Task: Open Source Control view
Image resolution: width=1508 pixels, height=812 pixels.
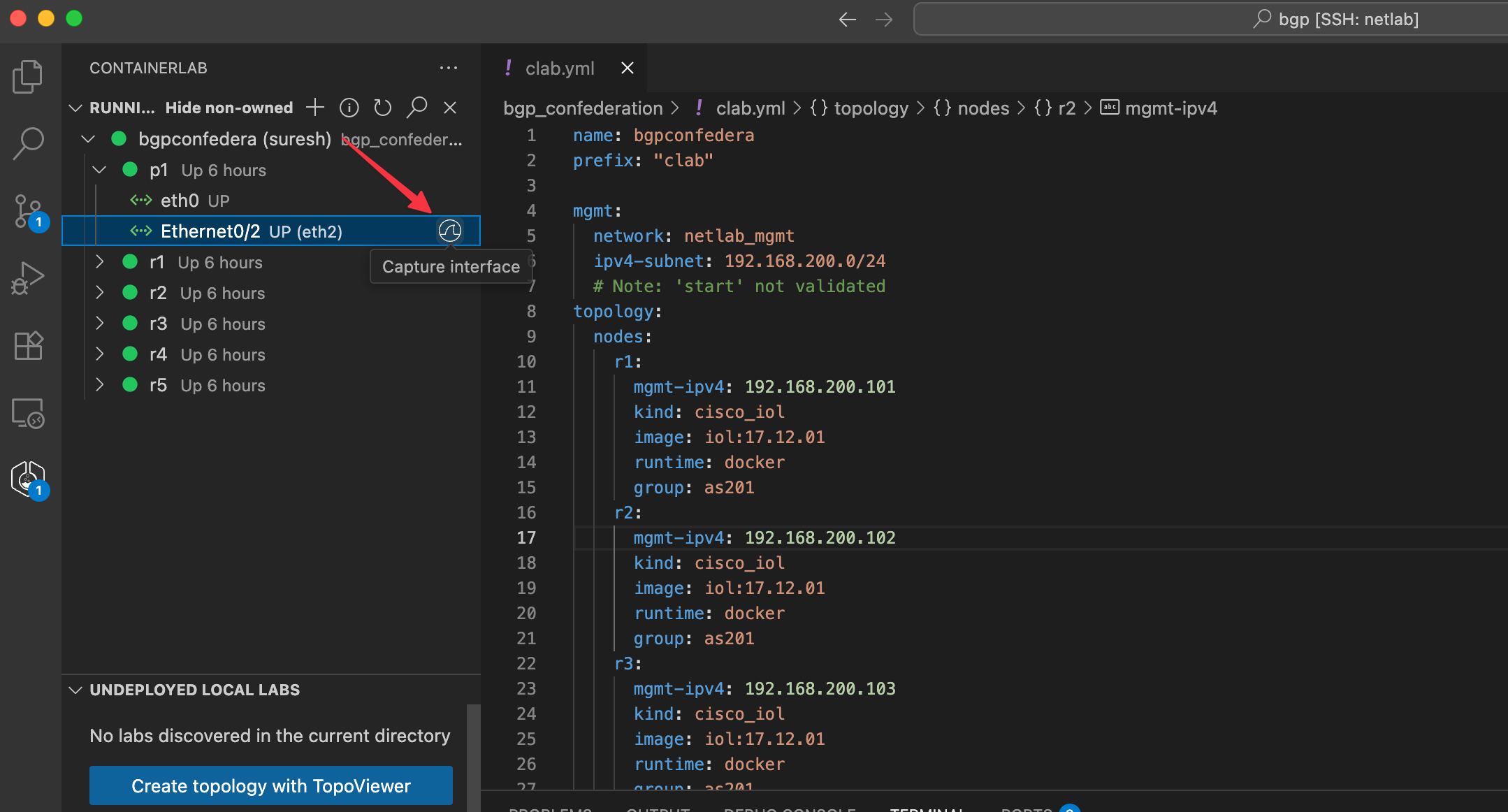Action: point(28,211)
